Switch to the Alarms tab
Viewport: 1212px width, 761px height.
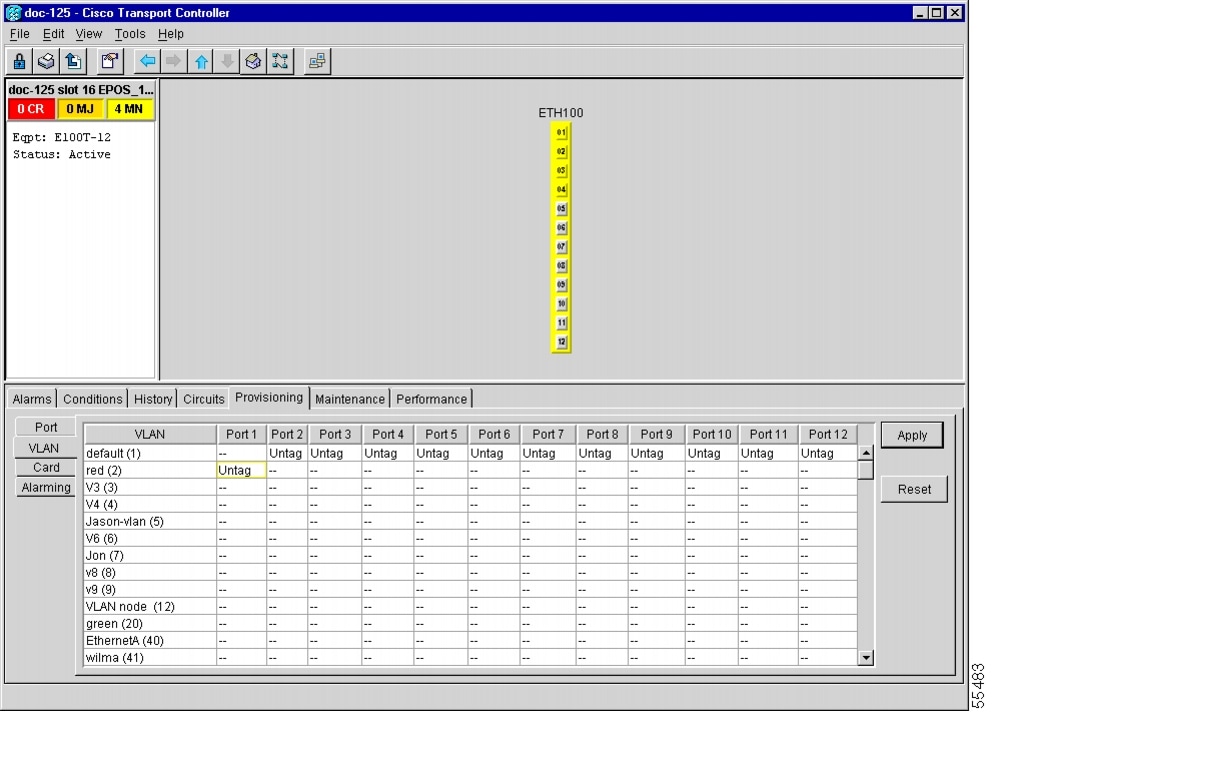click(32, 399)
